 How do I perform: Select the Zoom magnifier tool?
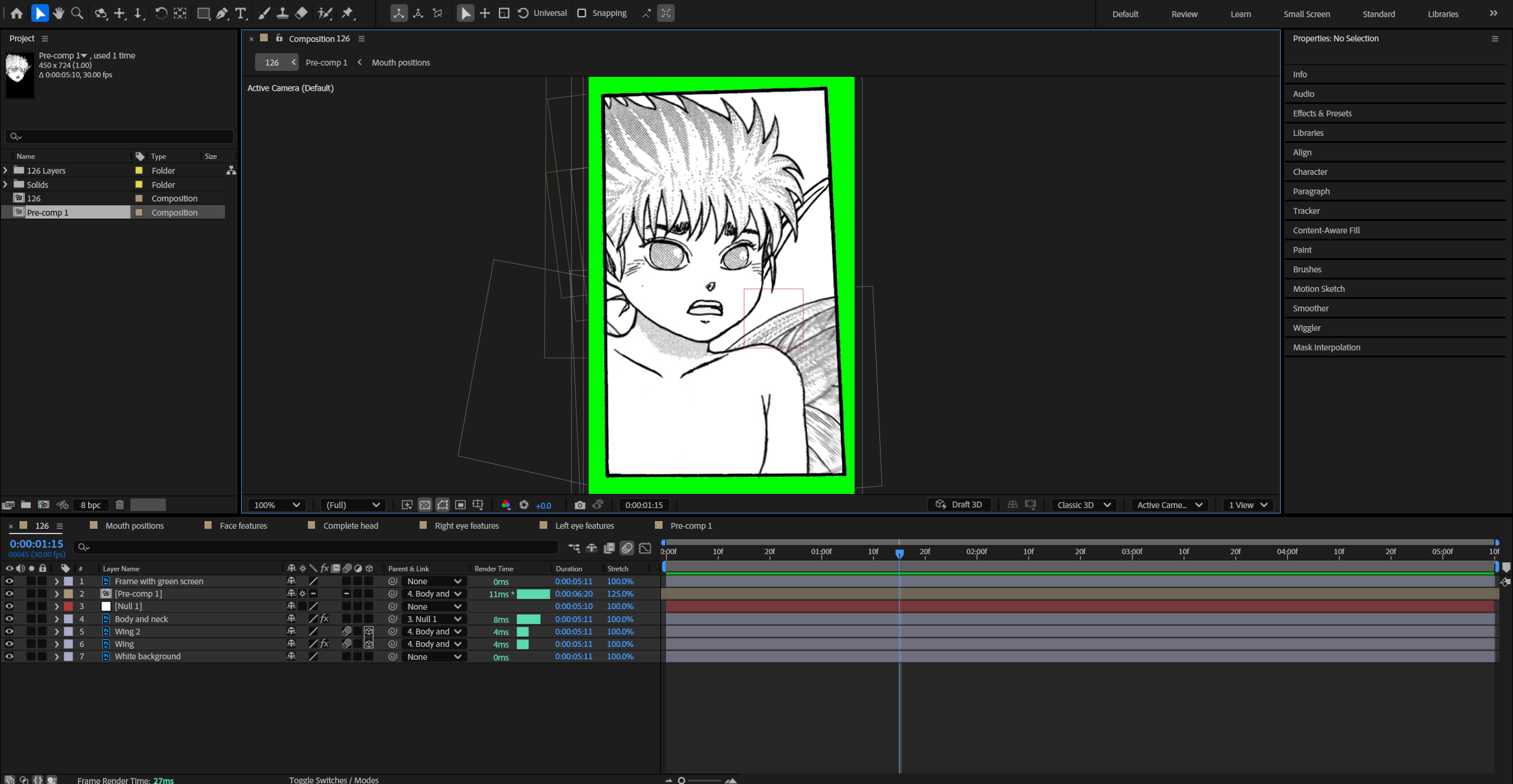pos(77,13)
